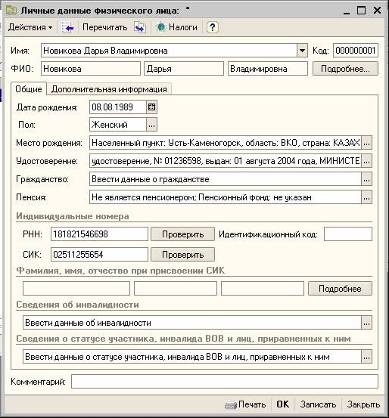Click the Комментарий input field
The width and height of the screenshot is (389, 418).
pos(225,382)
